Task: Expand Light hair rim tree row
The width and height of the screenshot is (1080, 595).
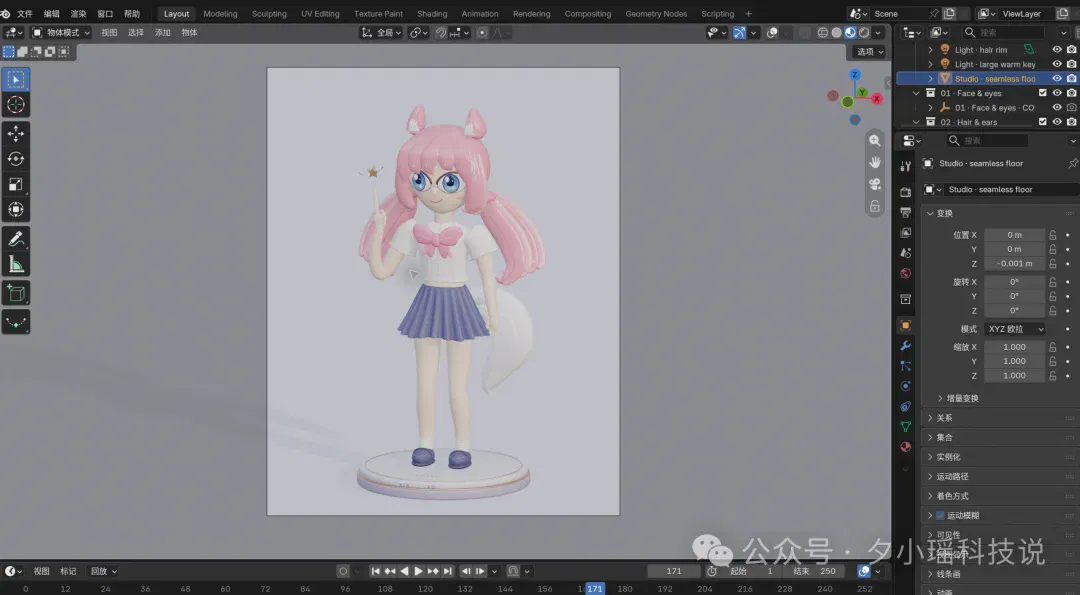Action: point(931,50)
